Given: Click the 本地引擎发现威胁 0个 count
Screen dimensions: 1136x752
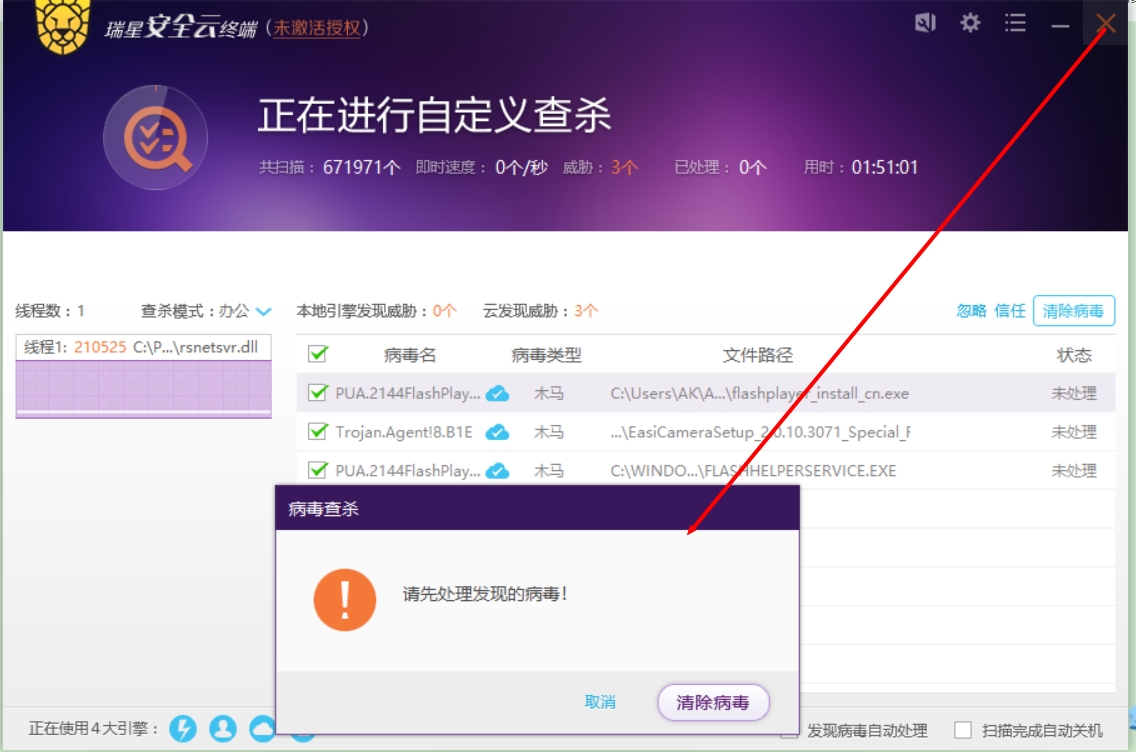Looking at the screenshot, I should [376, 311].
